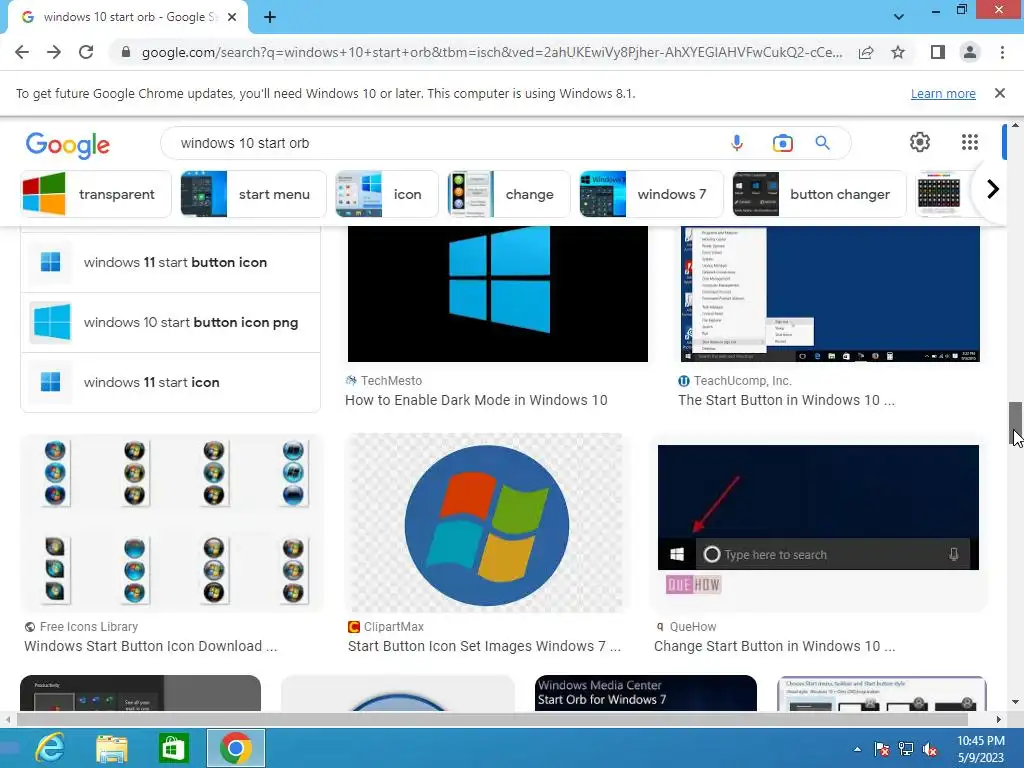This screenshot has width=1024, height=768.
Task: View site information padlock icon
Action: pyautogui.click(x=126, y=52)
